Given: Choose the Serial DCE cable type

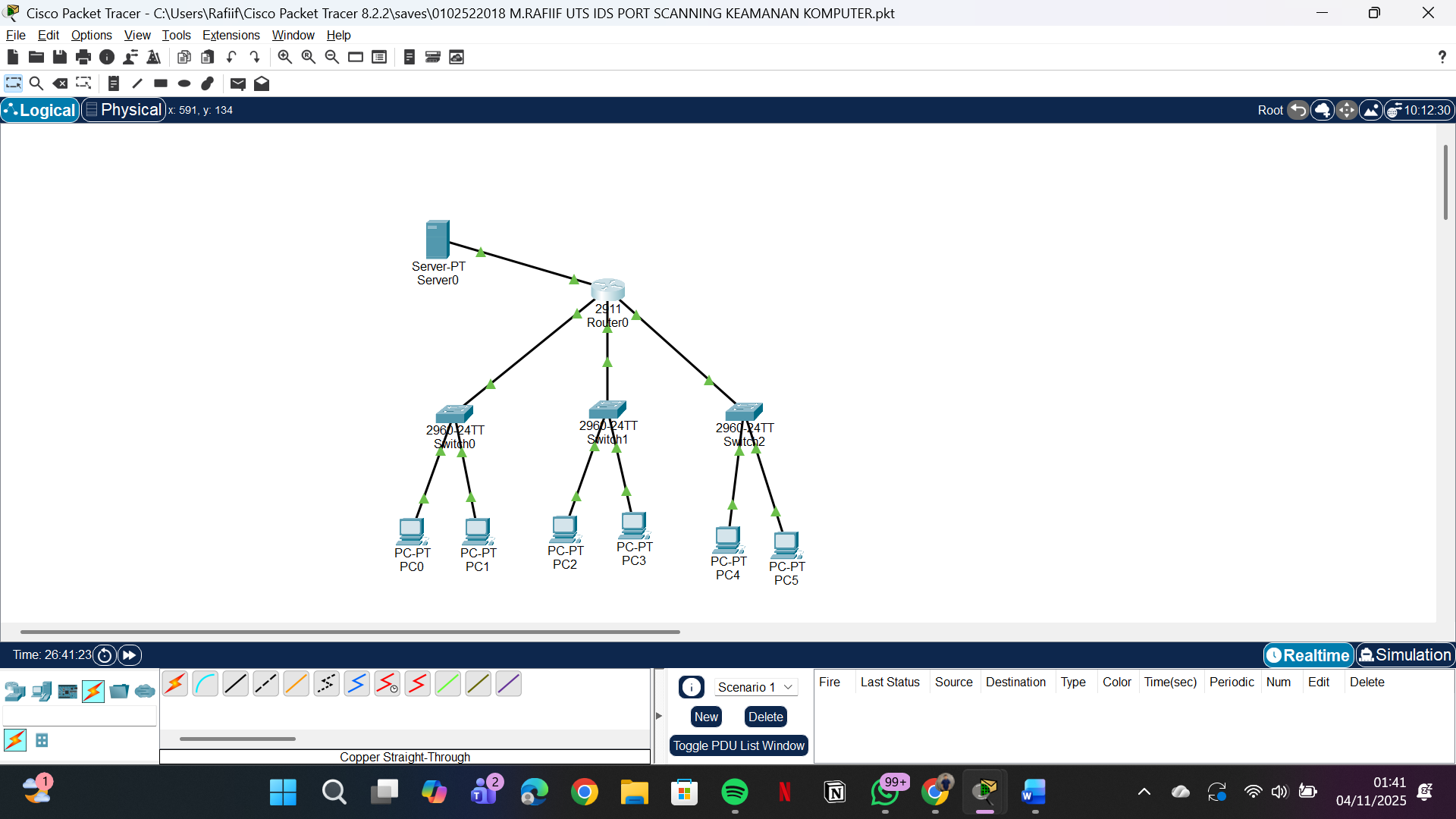Looking at the screenshot, I should pyautogui.click(x=387, y=683).
